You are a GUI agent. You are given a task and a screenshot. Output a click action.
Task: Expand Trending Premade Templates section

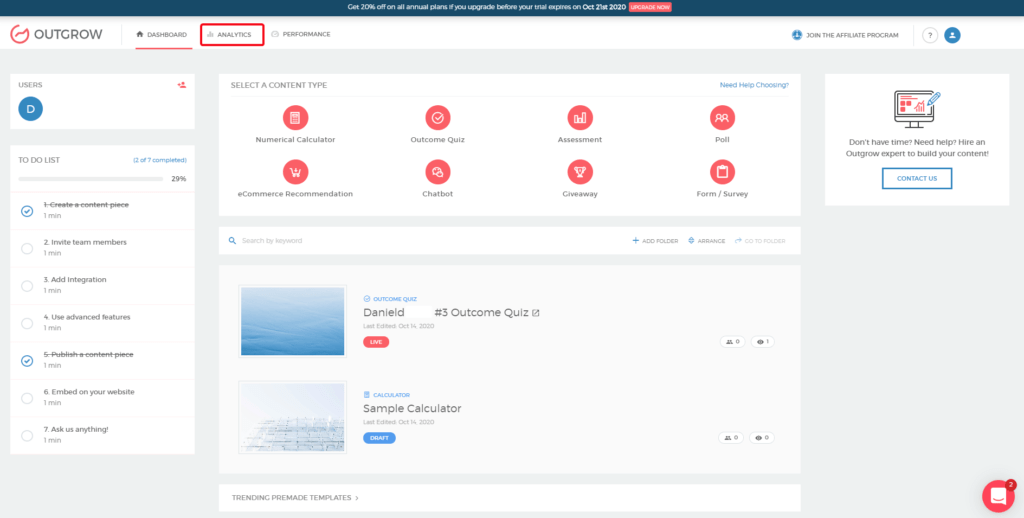pos(295,498)
